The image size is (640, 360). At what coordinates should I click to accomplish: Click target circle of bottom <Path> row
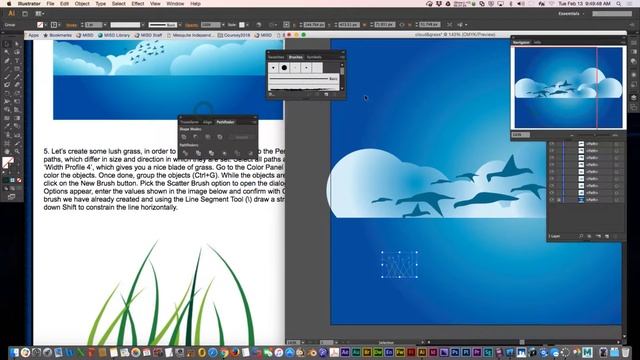[x=616, y=200]
